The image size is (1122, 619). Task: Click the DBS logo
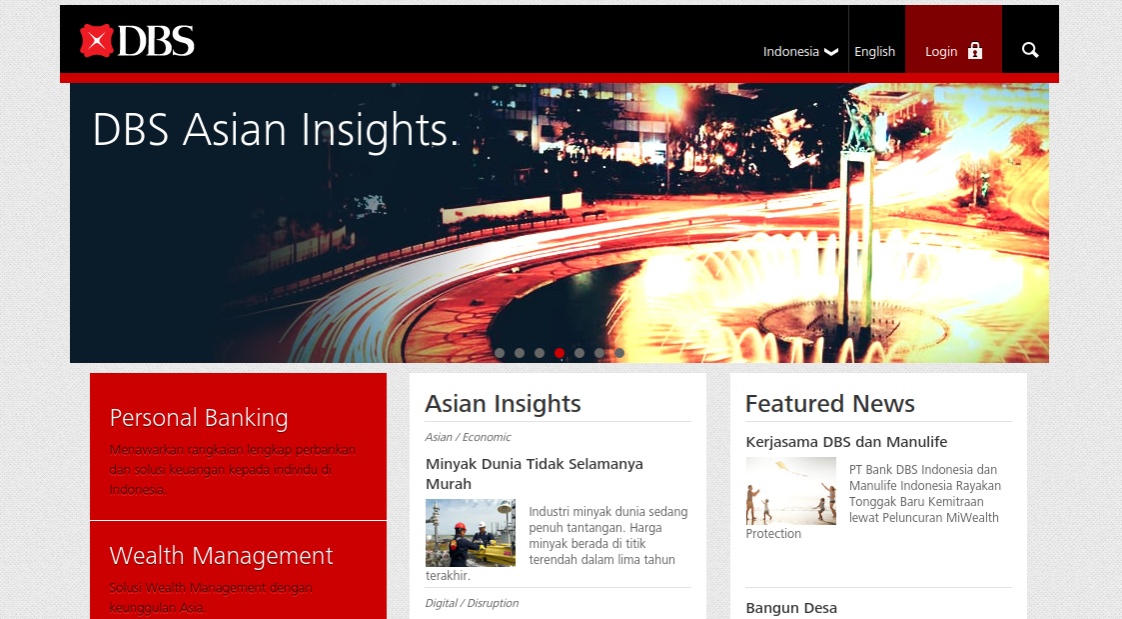coord(137,40)
